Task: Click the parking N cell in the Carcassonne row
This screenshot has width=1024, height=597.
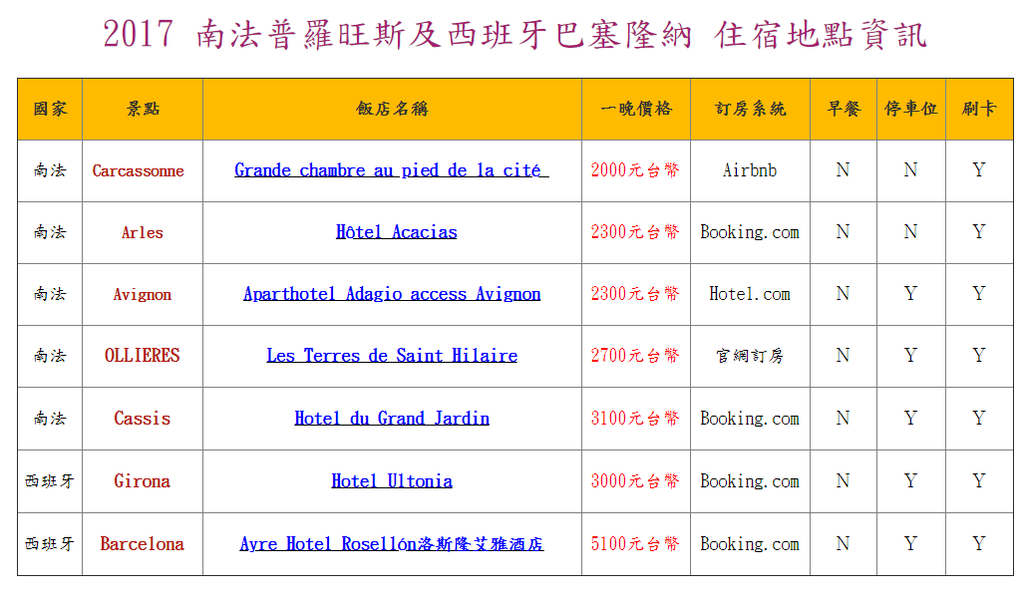Action: pyautogui.click(x=911, y=170)
